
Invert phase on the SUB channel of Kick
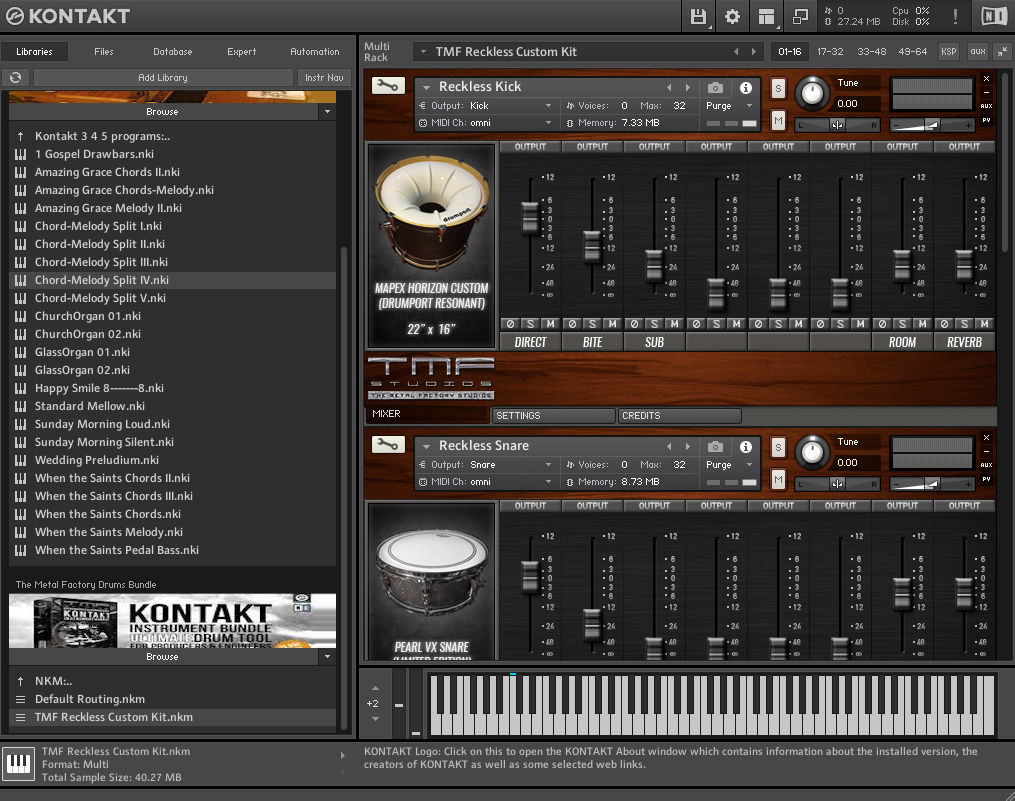coord(634,324)
